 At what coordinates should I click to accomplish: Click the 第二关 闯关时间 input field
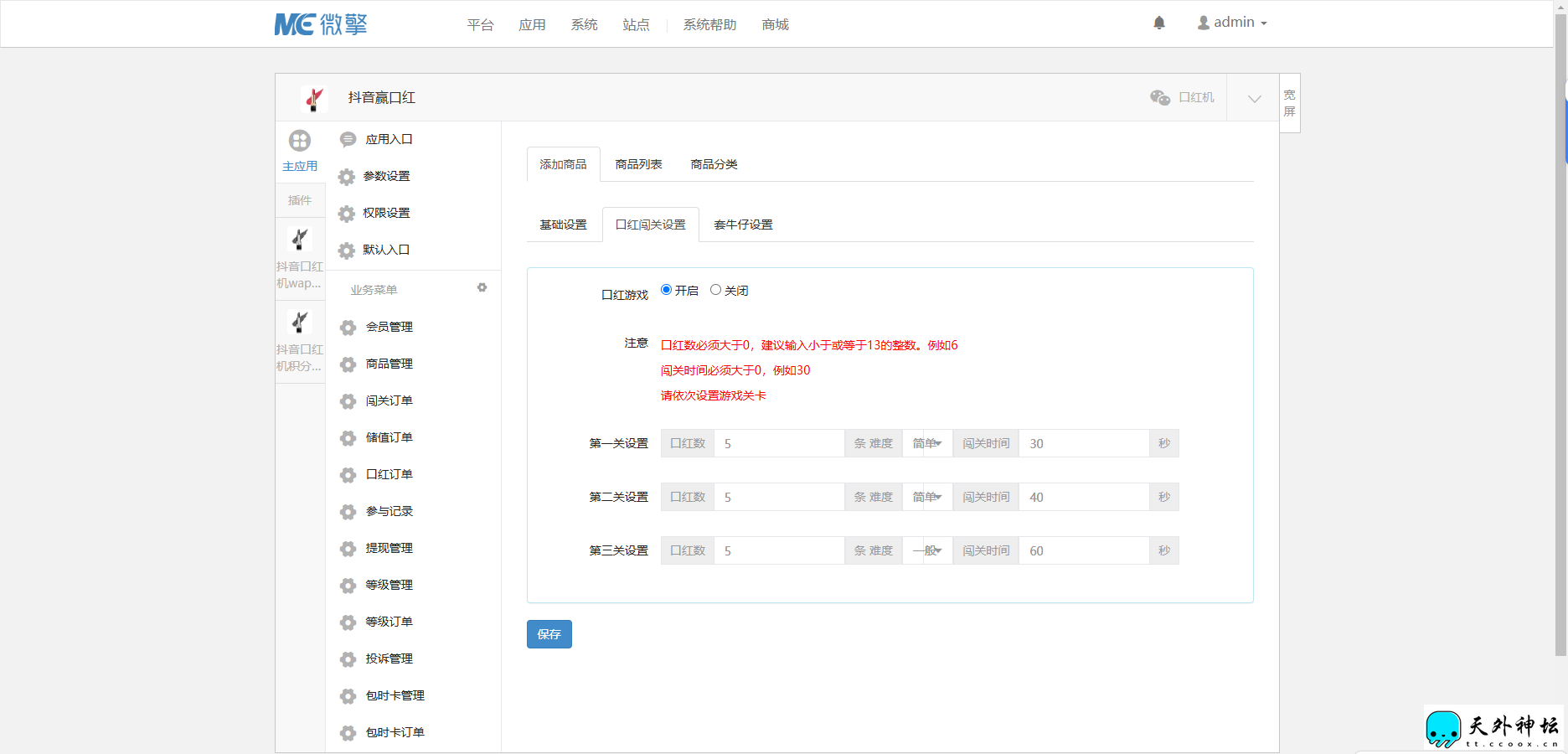coord(1083,498)
